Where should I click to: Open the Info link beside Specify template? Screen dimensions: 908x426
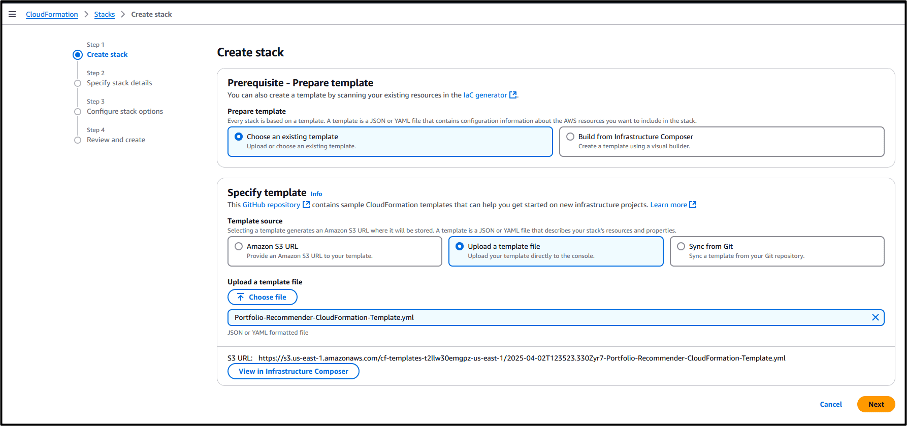316,193
